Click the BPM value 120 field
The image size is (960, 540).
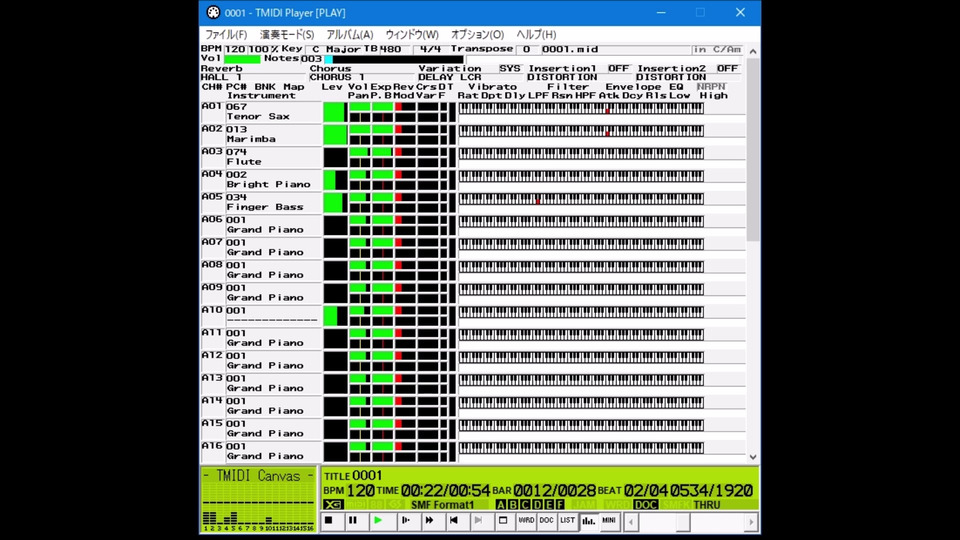pyautogui.click(x=235, y=49)
